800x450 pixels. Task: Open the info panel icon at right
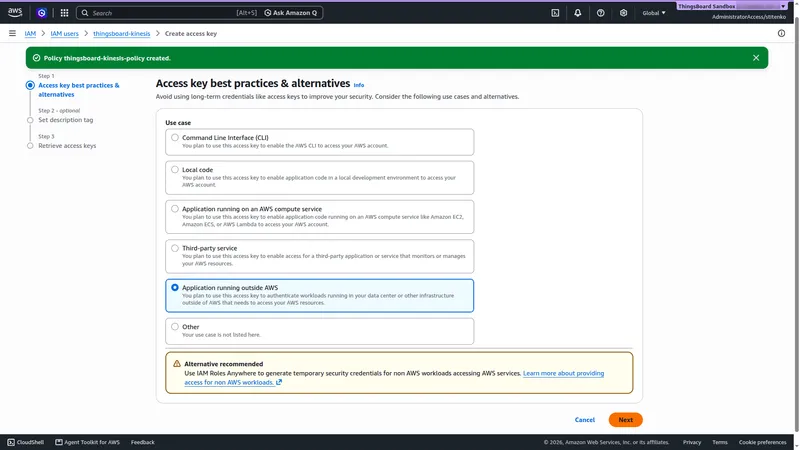click(781, 33)
